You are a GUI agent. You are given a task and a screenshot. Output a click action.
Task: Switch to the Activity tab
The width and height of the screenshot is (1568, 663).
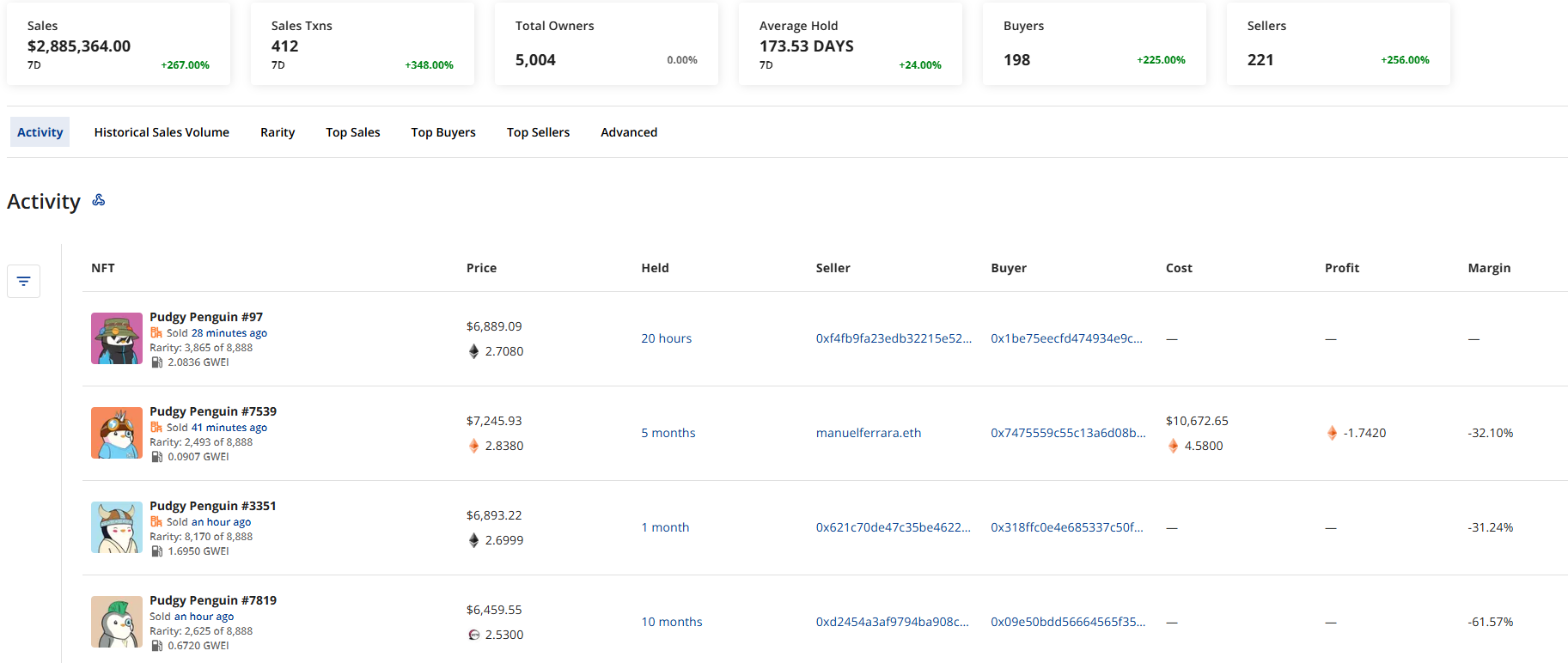[x=40, y=132]
